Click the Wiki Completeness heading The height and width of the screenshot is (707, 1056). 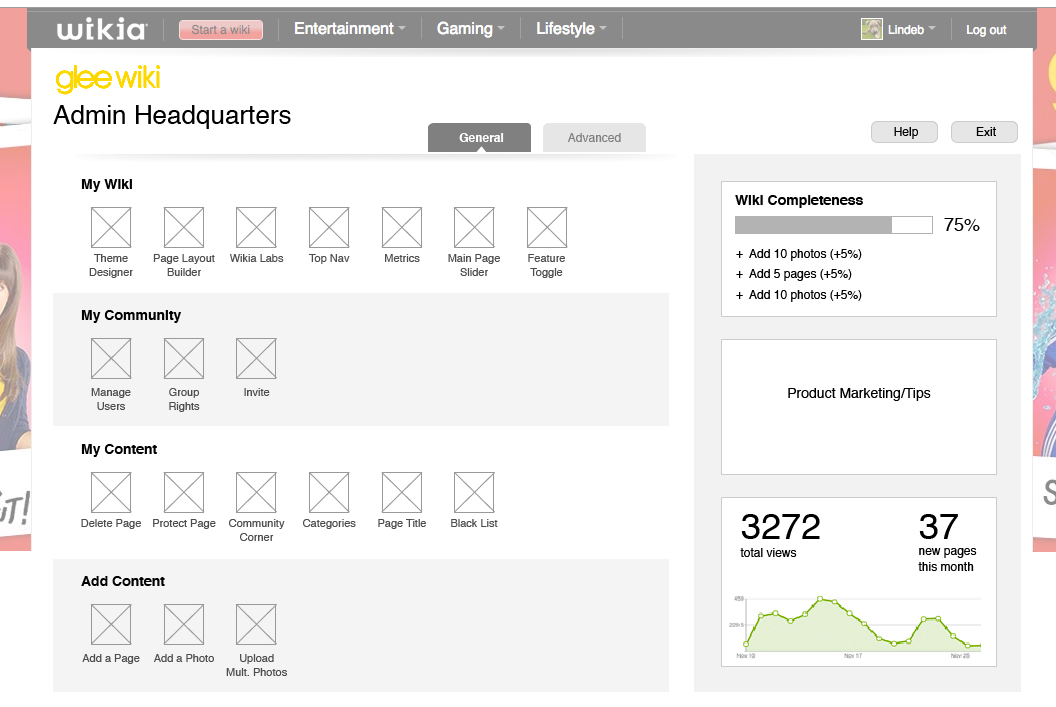799,200
